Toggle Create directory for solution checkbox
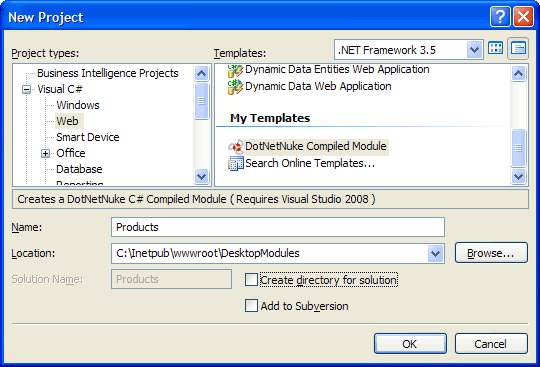 251,280
